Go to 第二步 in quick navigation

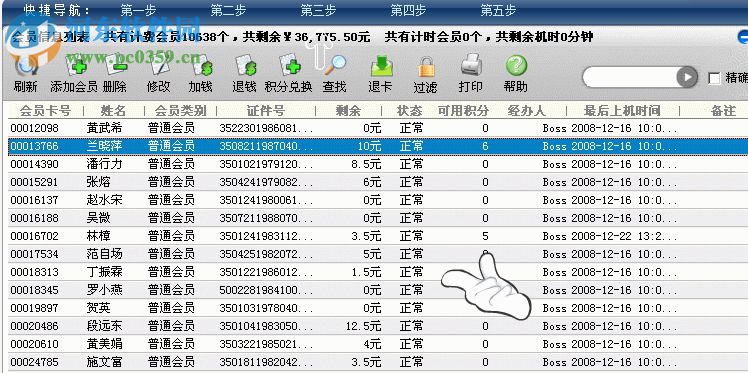228,10
